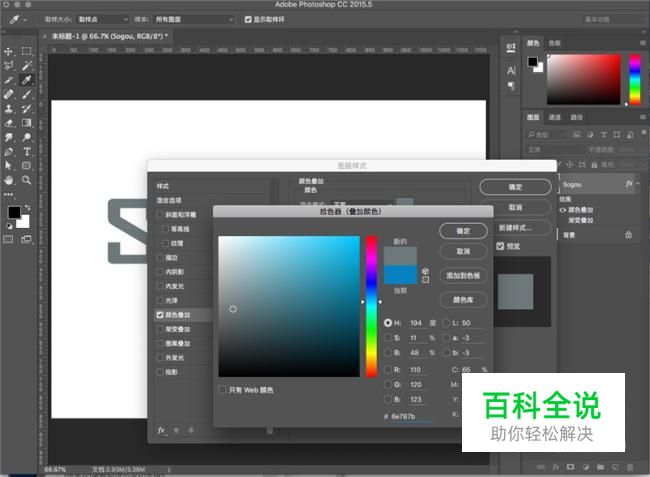Select the Rounded Rectangle shape tool
The height and width of the screenshot is (477, 650).
point(27,166)
